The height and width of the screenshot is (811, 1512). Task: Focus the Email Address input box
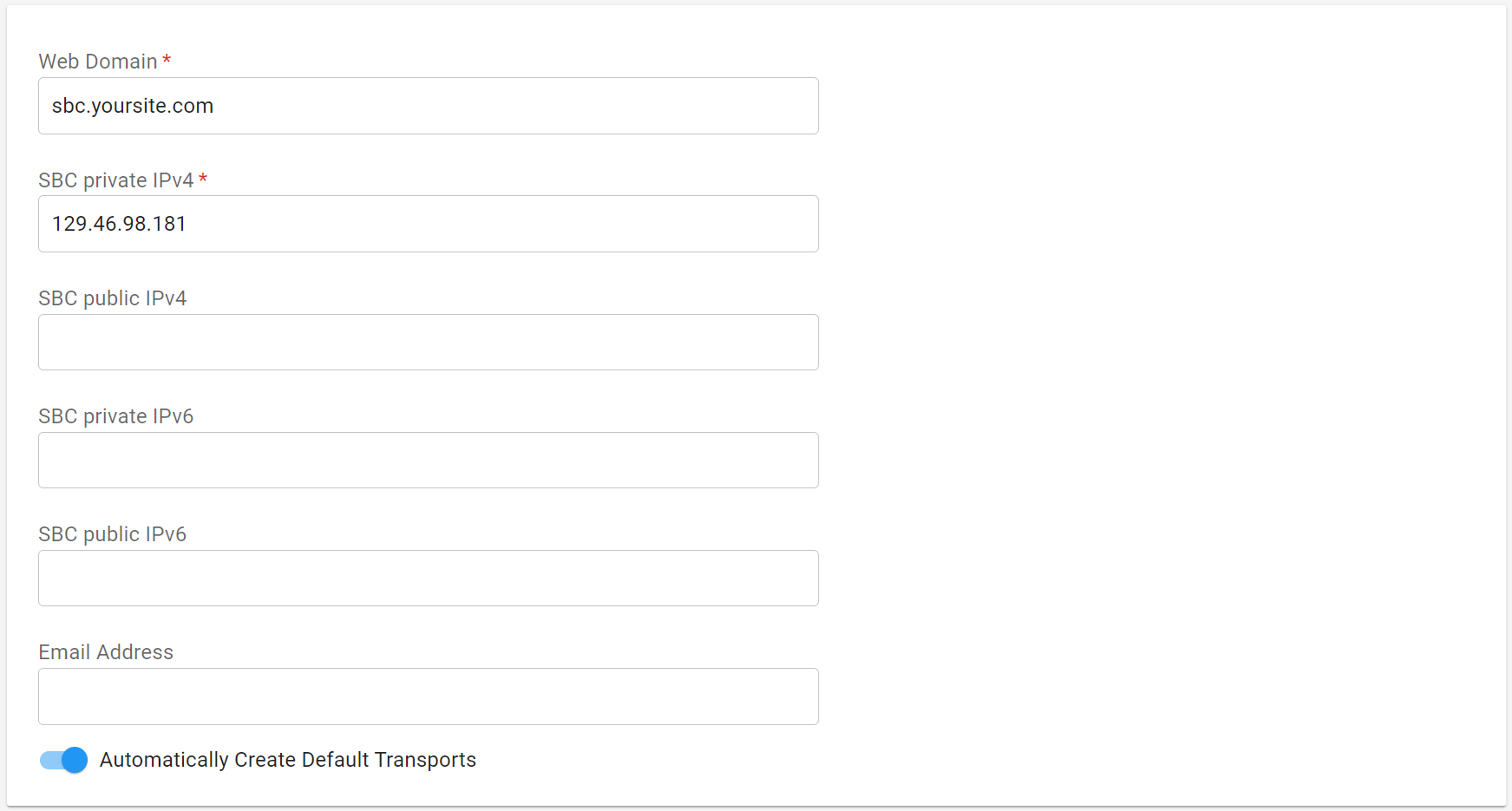(x=429, y=697)
